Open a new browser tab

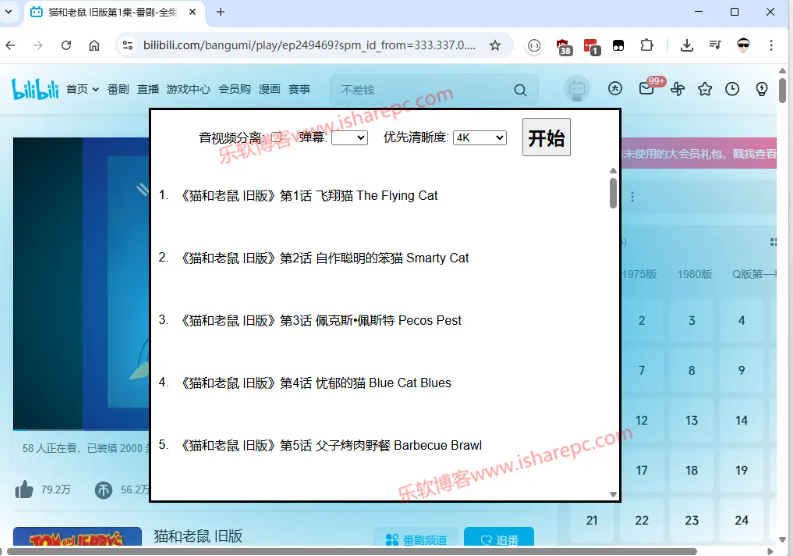(x=221, y=12)
